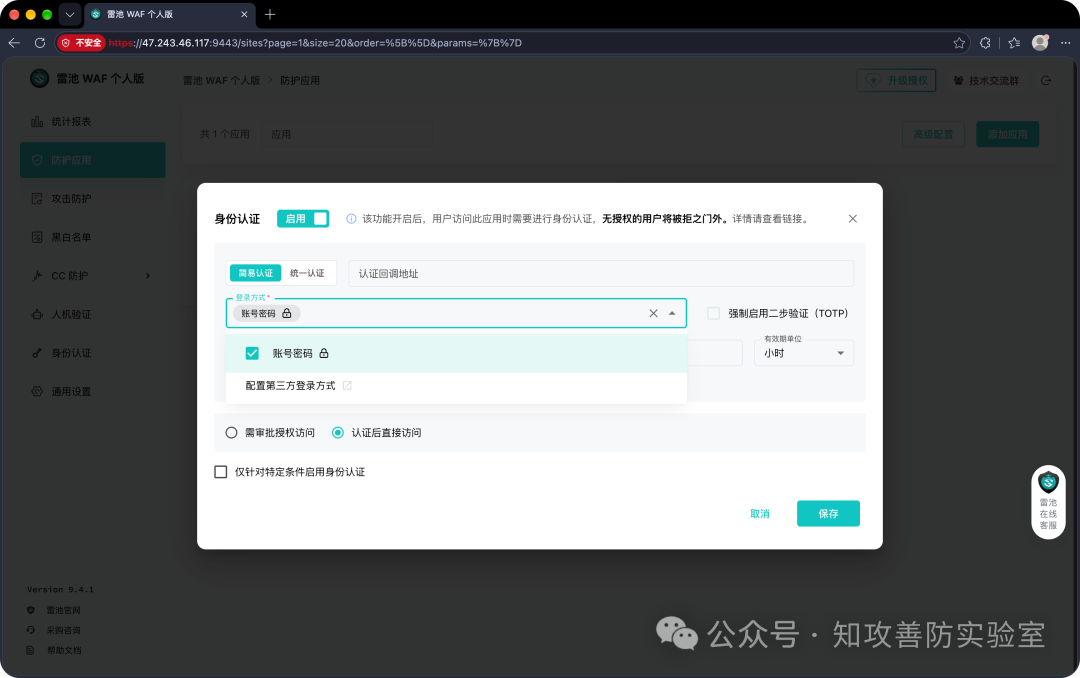The width and height of the screenshot is (1080, 678).
Task: Open 雷池在线客服 floating support icon
Action: click(1048, 502)
